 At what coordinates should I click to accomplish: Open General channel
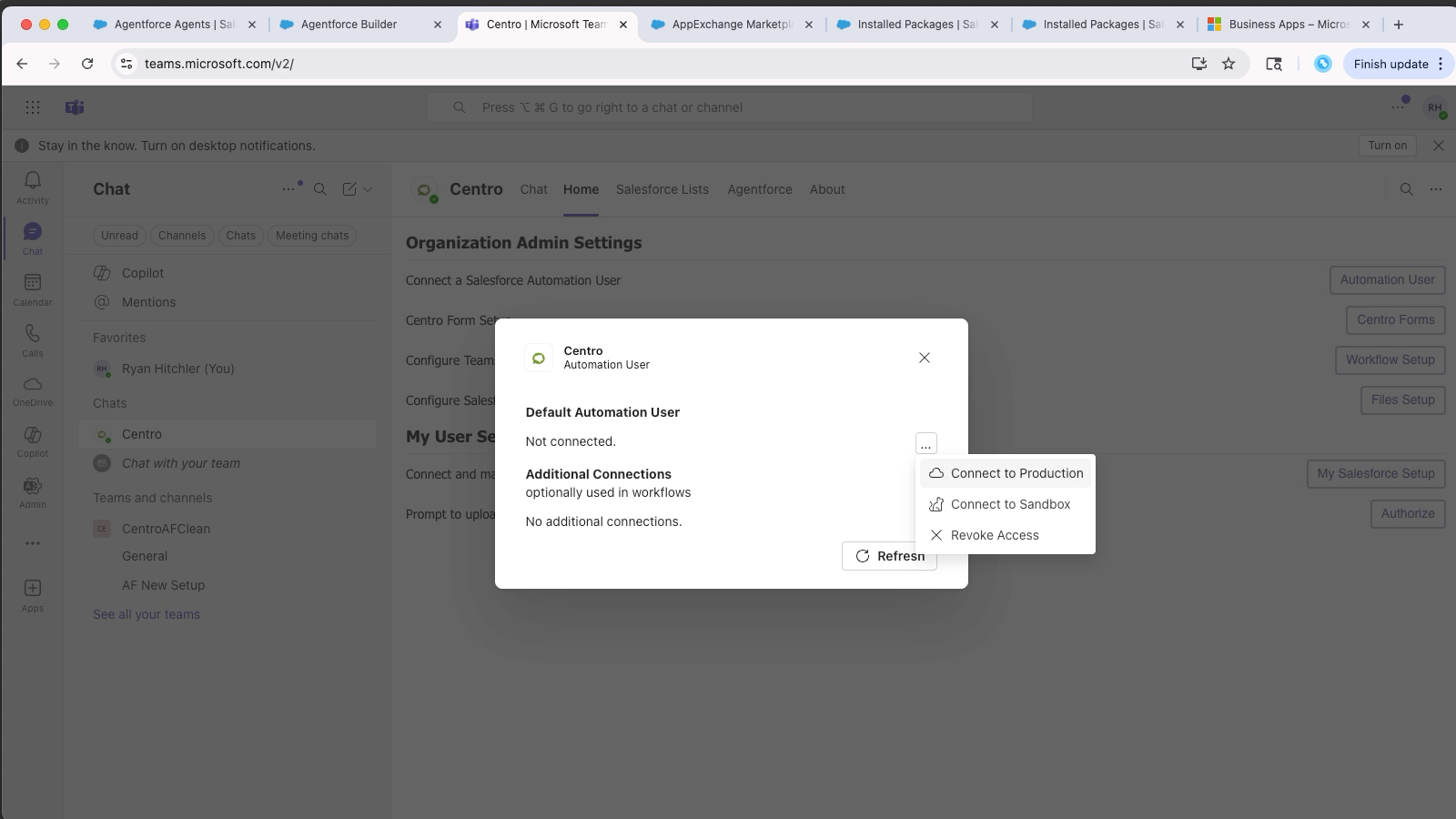[x=145, y=556]
